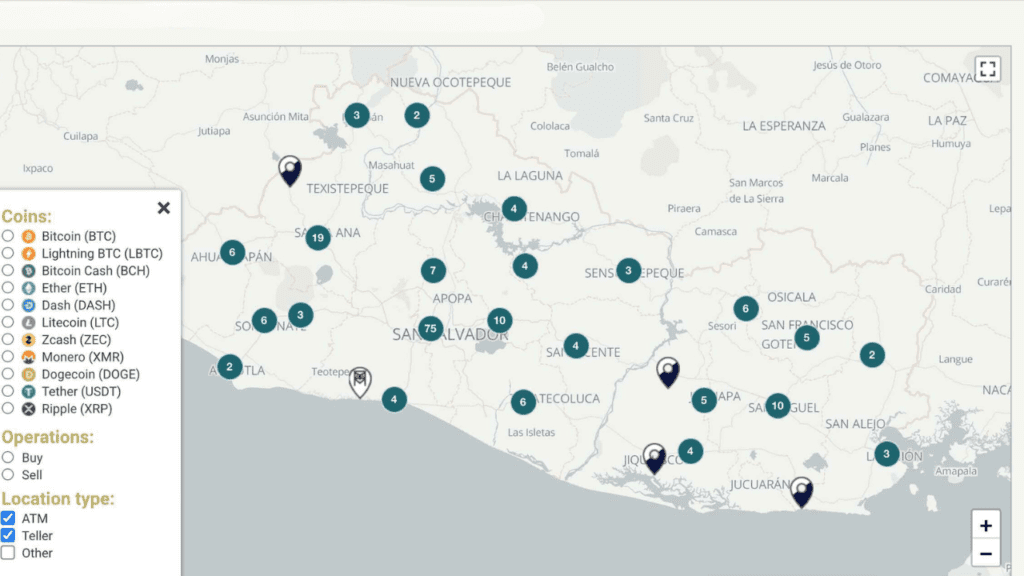Click the 7 cluster above Apopa
1024x576 pixels.
coord(433,270)
